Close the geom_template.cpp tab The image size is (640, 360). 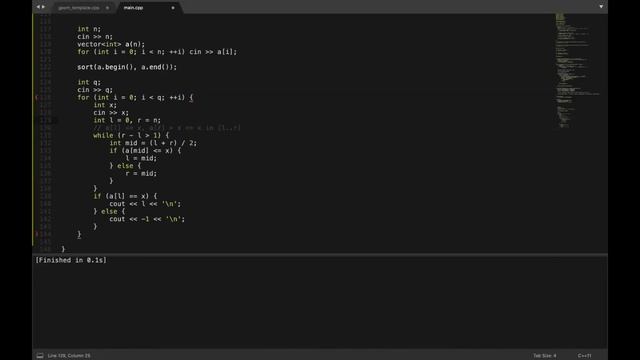pos(107,8)
